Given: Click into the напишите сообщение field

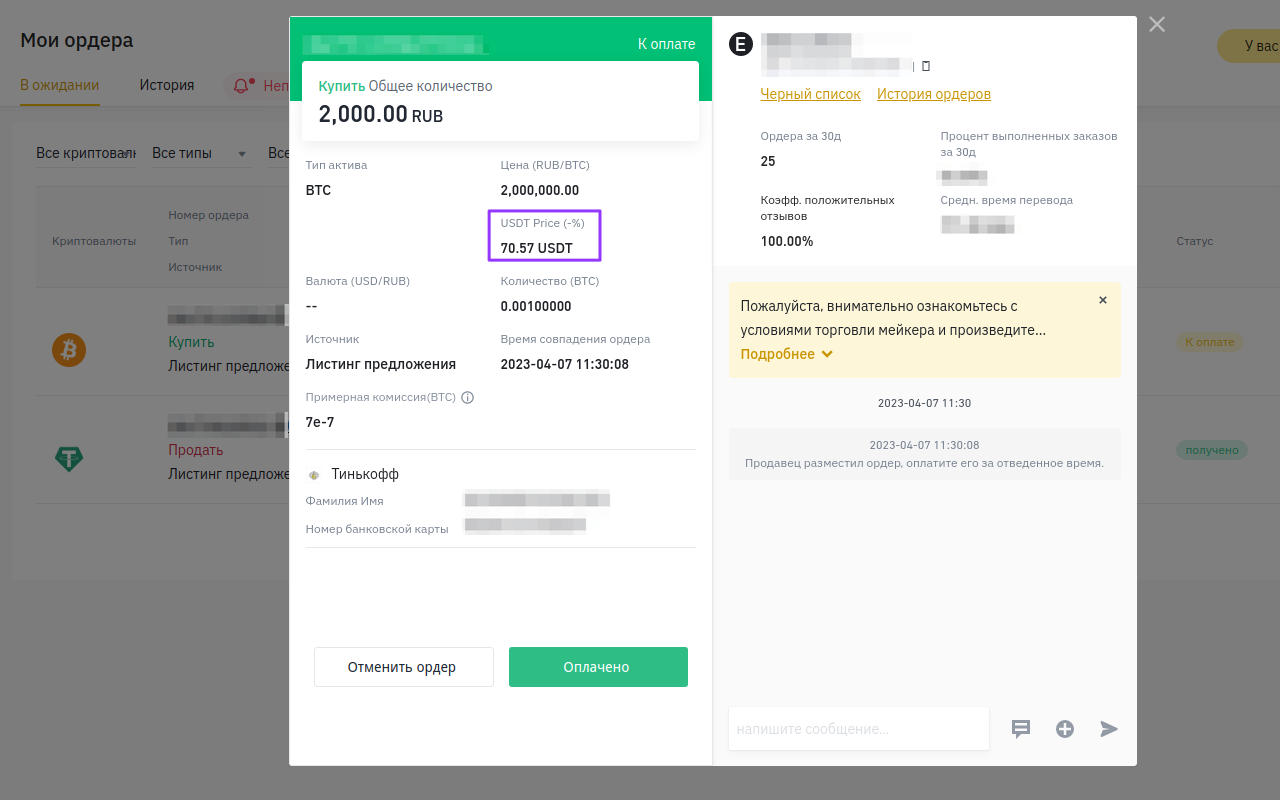Looking at the screenshot, I should pyautogui.click(x=858, y=729).
